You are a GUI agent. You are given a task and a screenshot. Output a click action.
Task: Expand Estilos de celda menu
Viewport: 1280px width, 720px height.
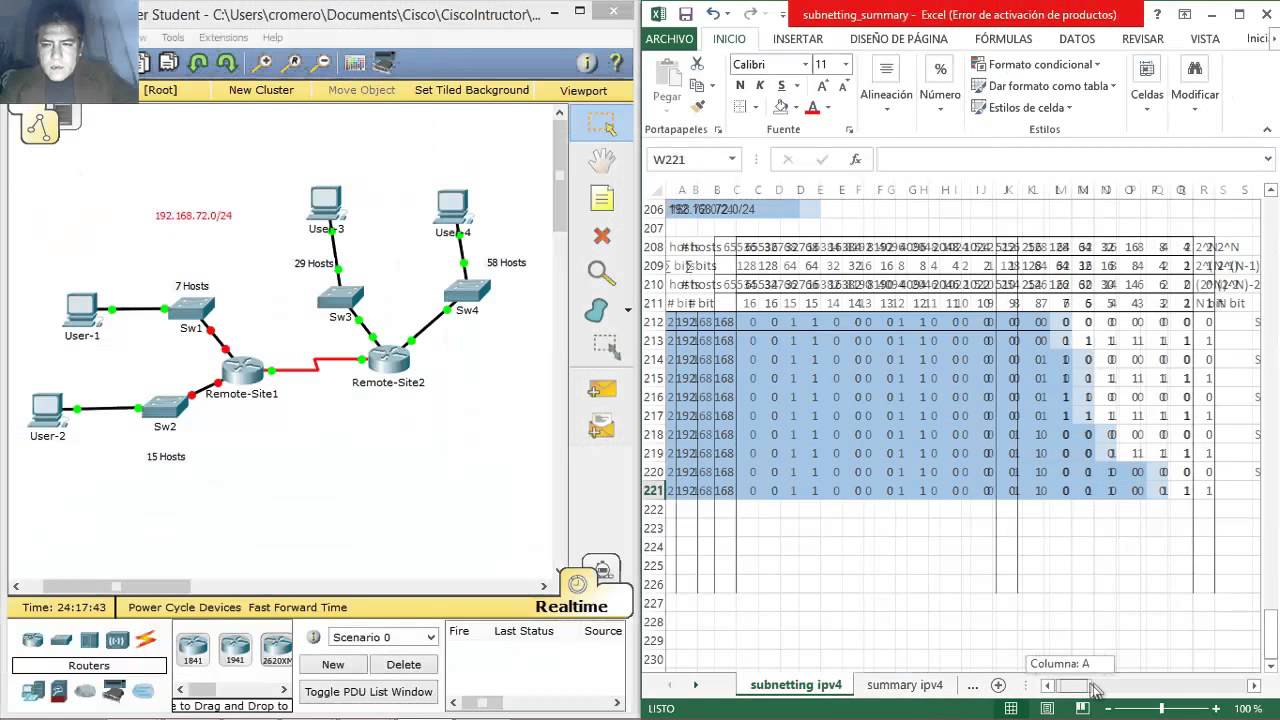coord(1022,107)
